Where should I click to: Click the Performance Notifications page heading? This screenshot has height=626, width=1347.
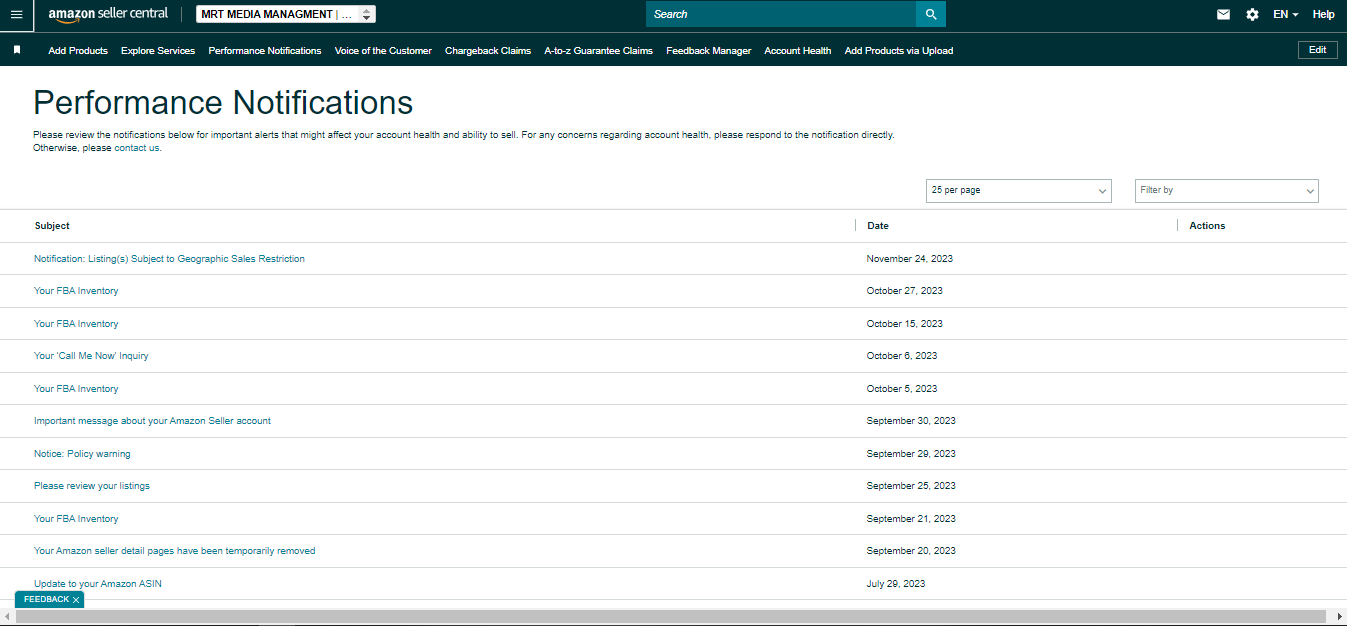223,103
